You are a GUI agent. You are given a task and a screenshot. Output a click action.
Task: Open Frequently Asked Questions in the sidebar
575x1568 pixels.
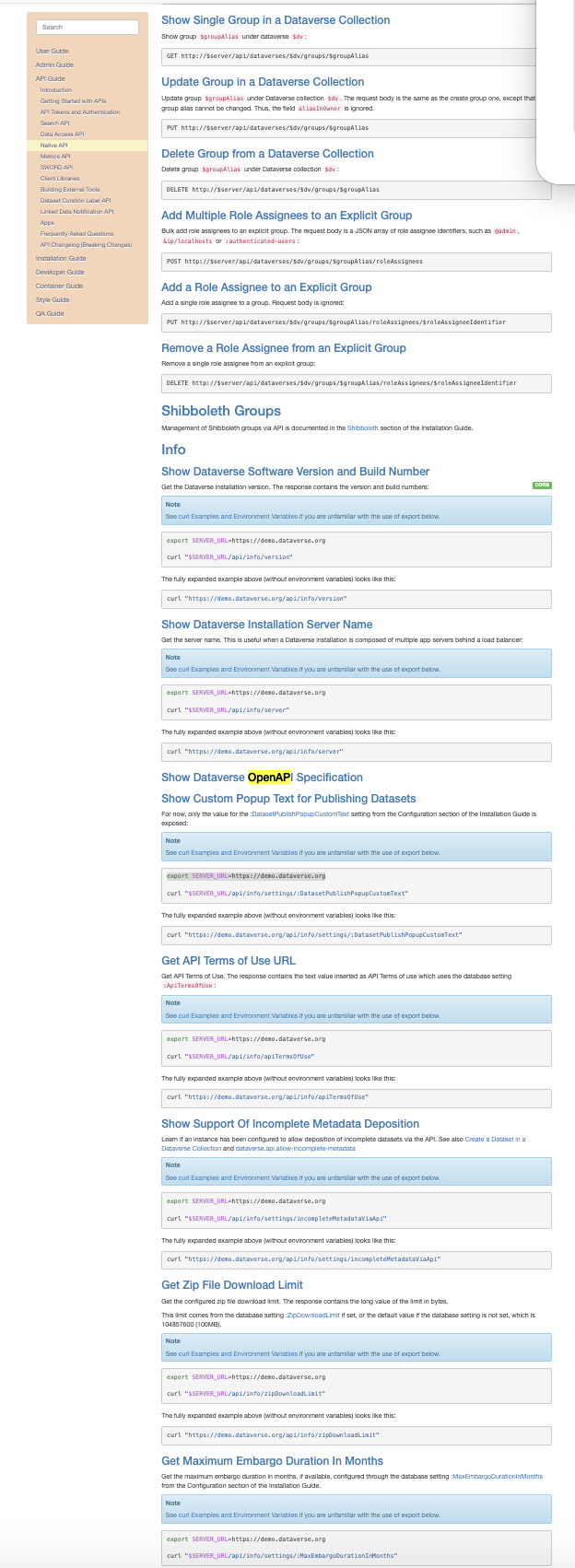click(x=76, y=234)
